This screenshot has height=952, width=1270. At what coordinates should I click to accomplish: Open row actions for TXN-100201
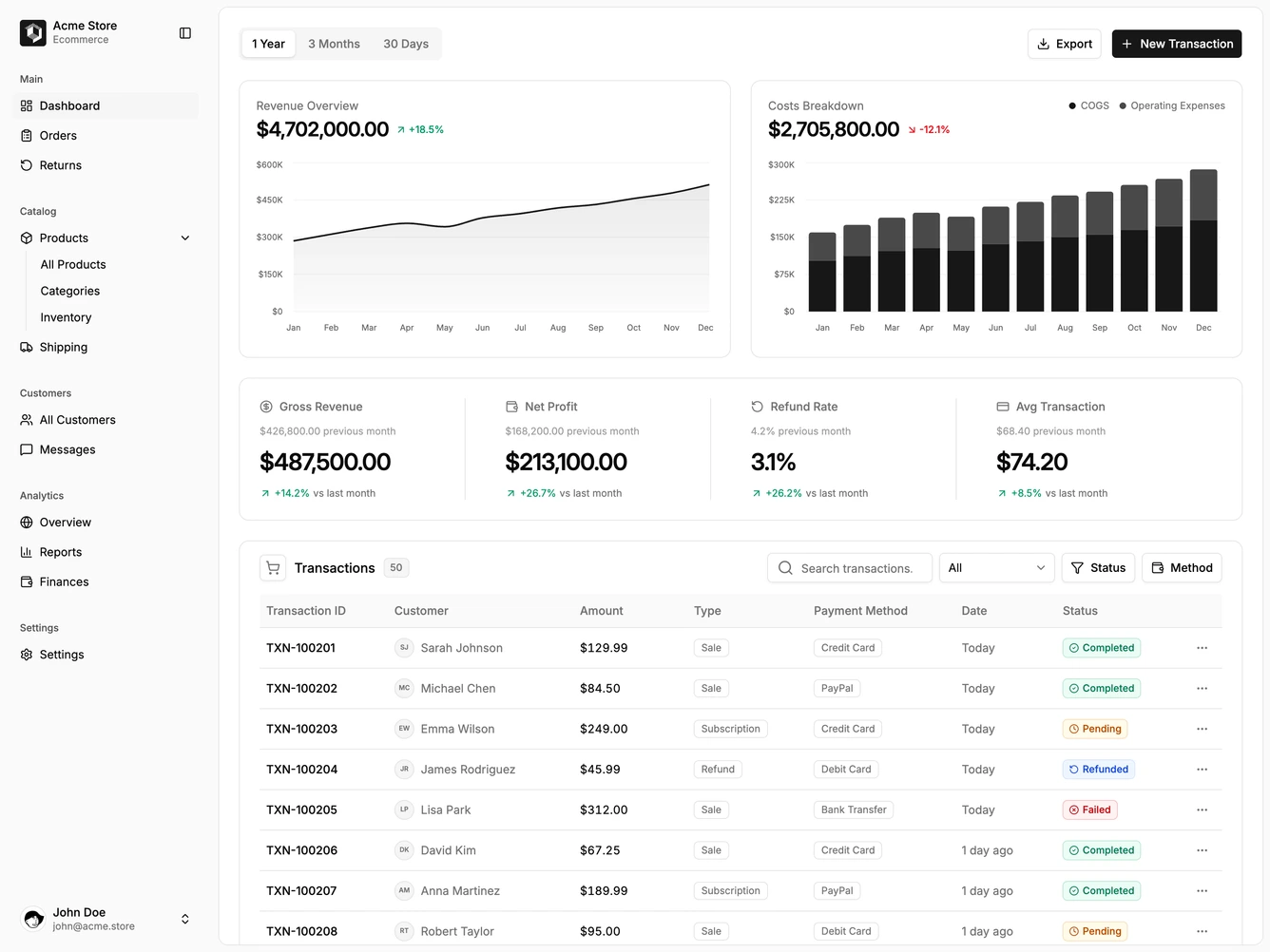1203,648
